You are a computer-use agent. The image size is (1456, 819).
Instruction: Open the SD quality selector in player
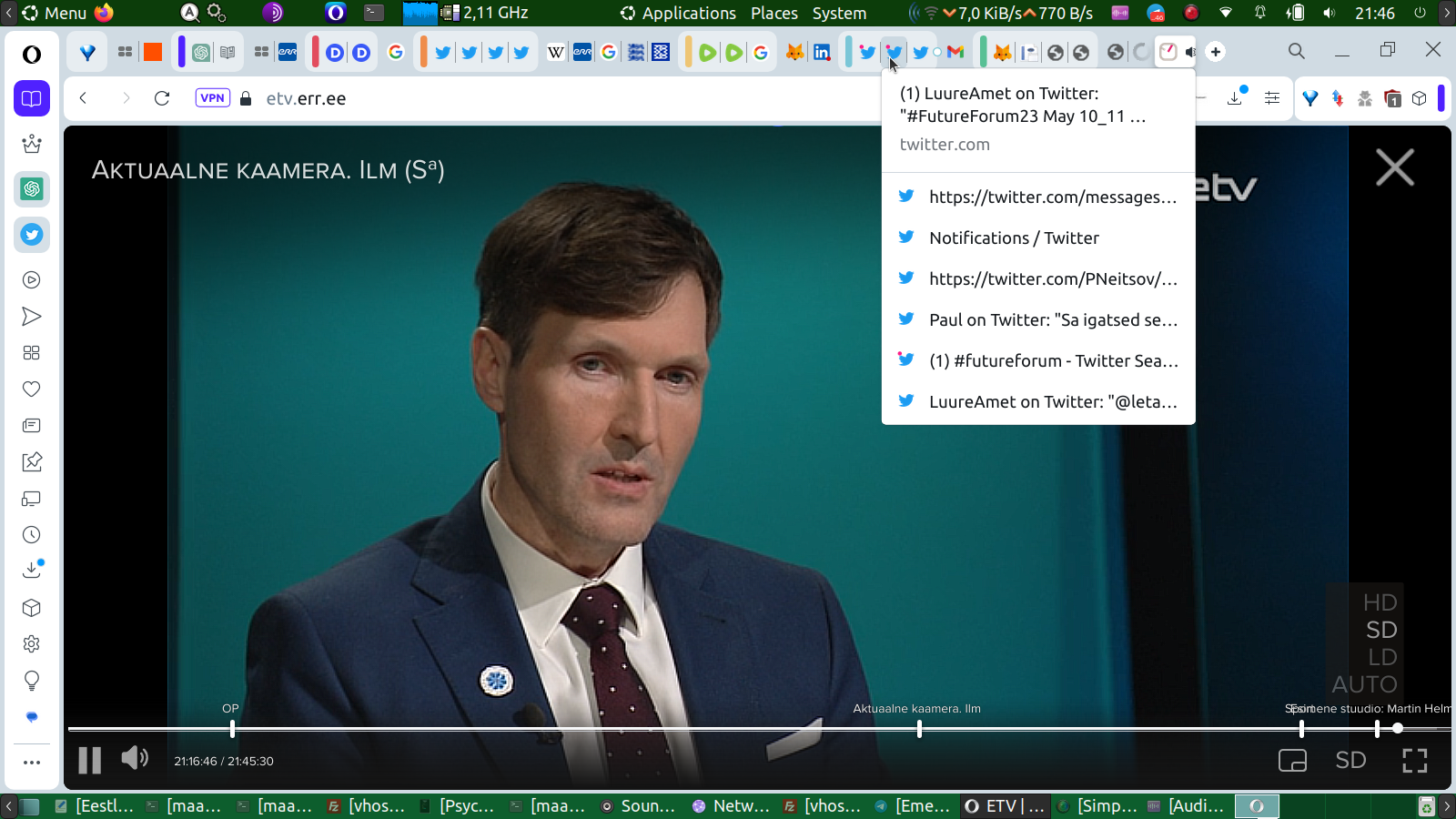1350,761
